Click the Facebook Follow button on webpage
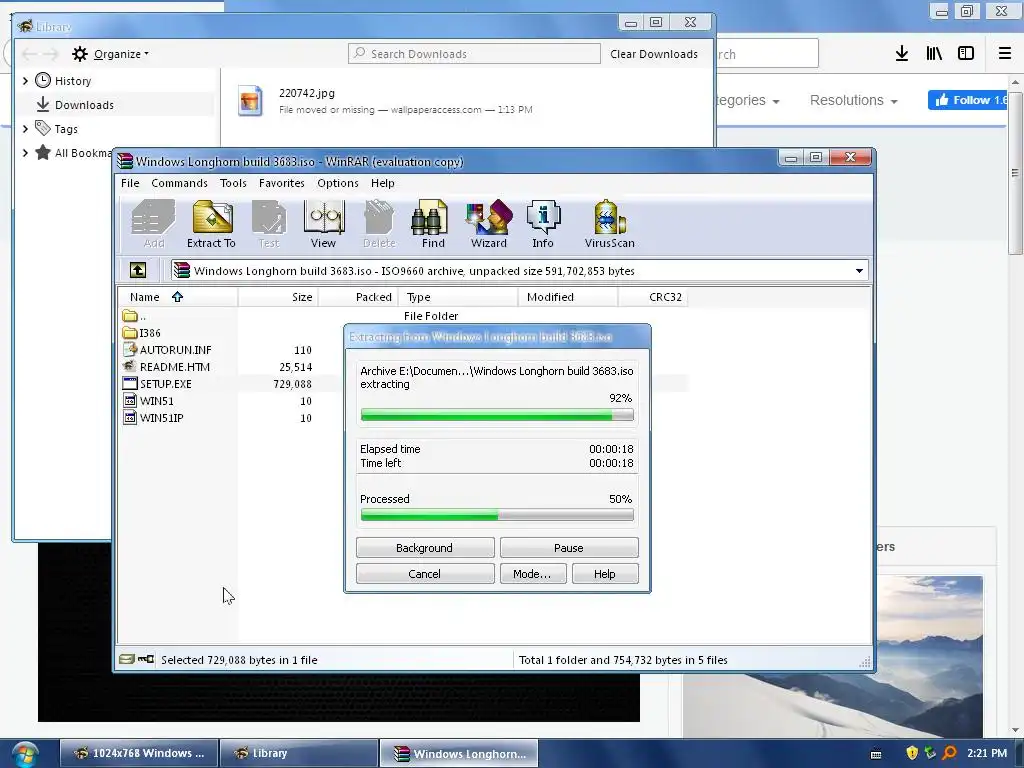 coord(969,100)
